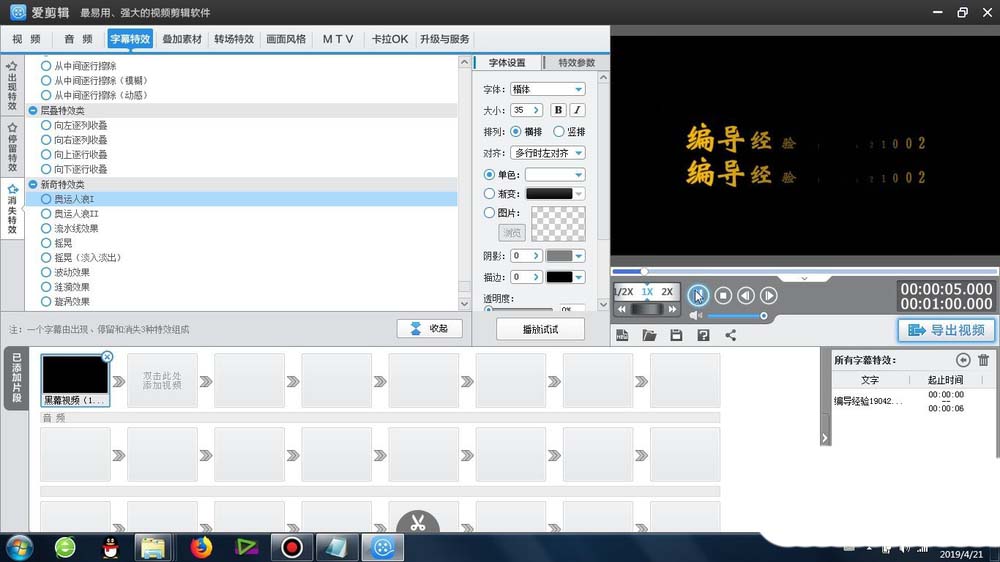Increase font size stepper arrow
The image size is (1000, 562).
(x=536, y=110)
